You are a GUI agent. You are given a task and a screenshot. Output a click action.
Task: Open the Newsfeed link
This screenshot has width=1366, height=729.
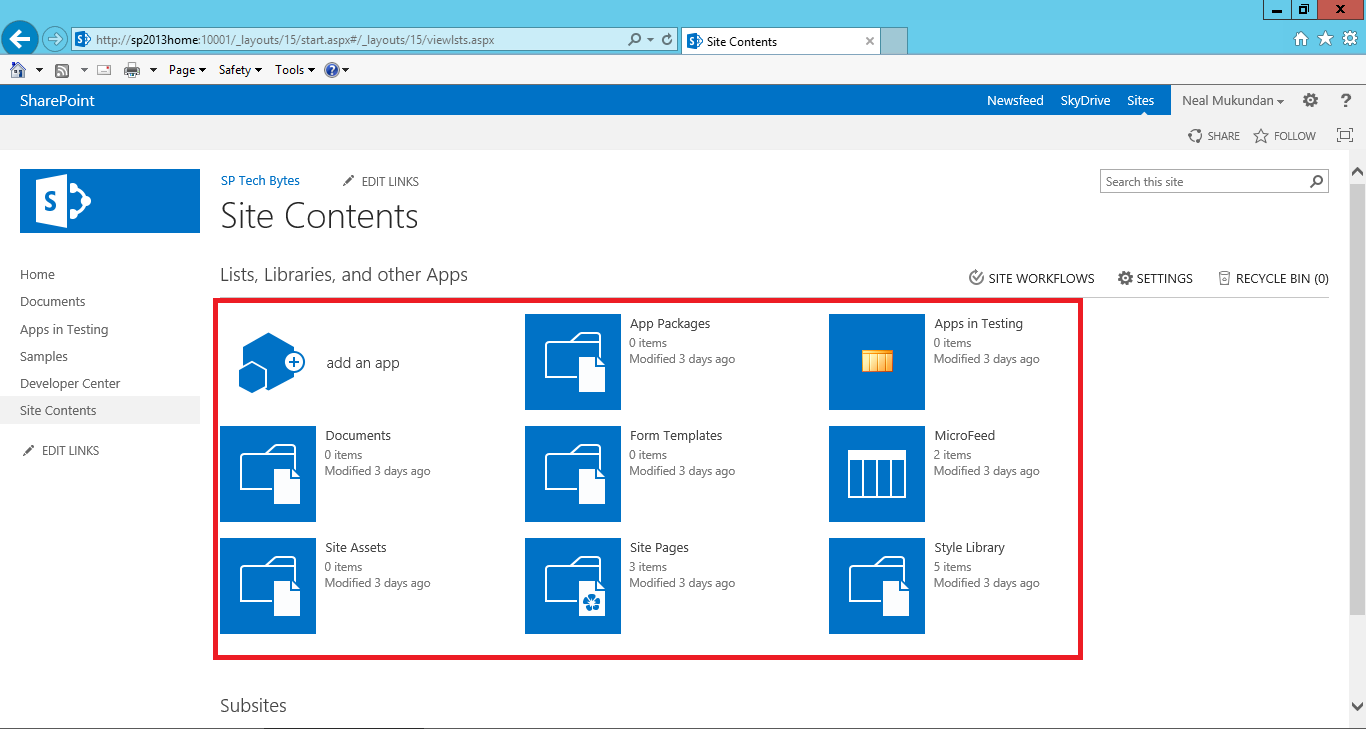pyautogui.click(x=1015, y=100)
